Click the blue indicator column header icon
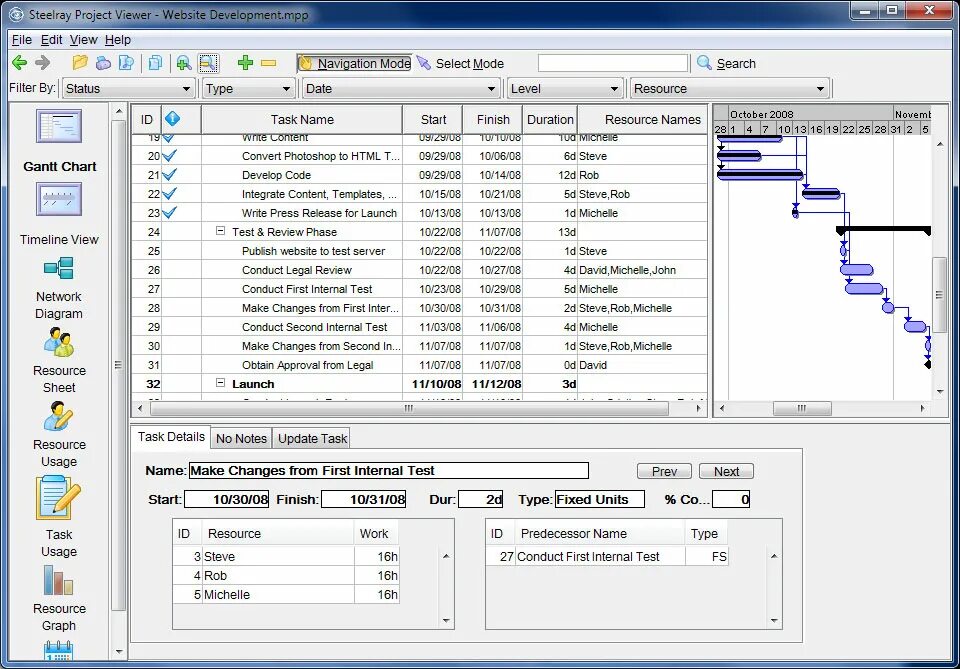 pos(173,119)
